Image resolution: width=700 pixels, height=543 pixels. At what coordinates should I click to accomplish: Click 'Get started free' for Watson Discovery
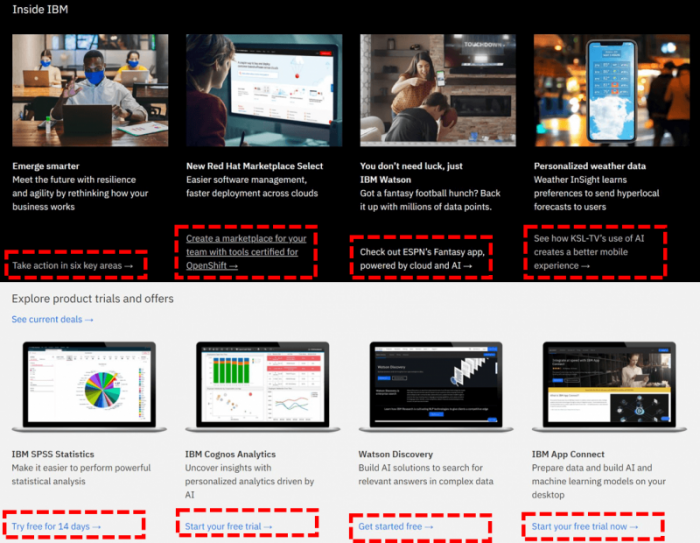pos(396,526)
